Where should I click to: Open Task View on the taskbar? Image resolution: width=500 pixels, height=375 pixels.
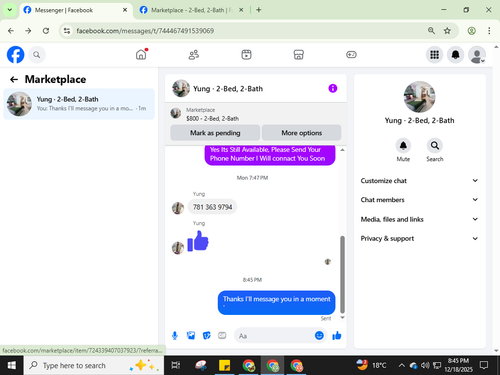coord(176,365)
